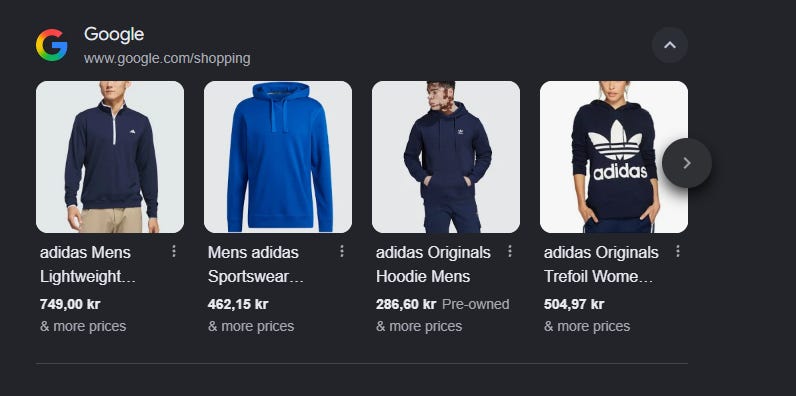Viewport: 796px width, 396px height.
Task: Open the navy hoodie tracksuit image
Action: [x=446, y=157]
